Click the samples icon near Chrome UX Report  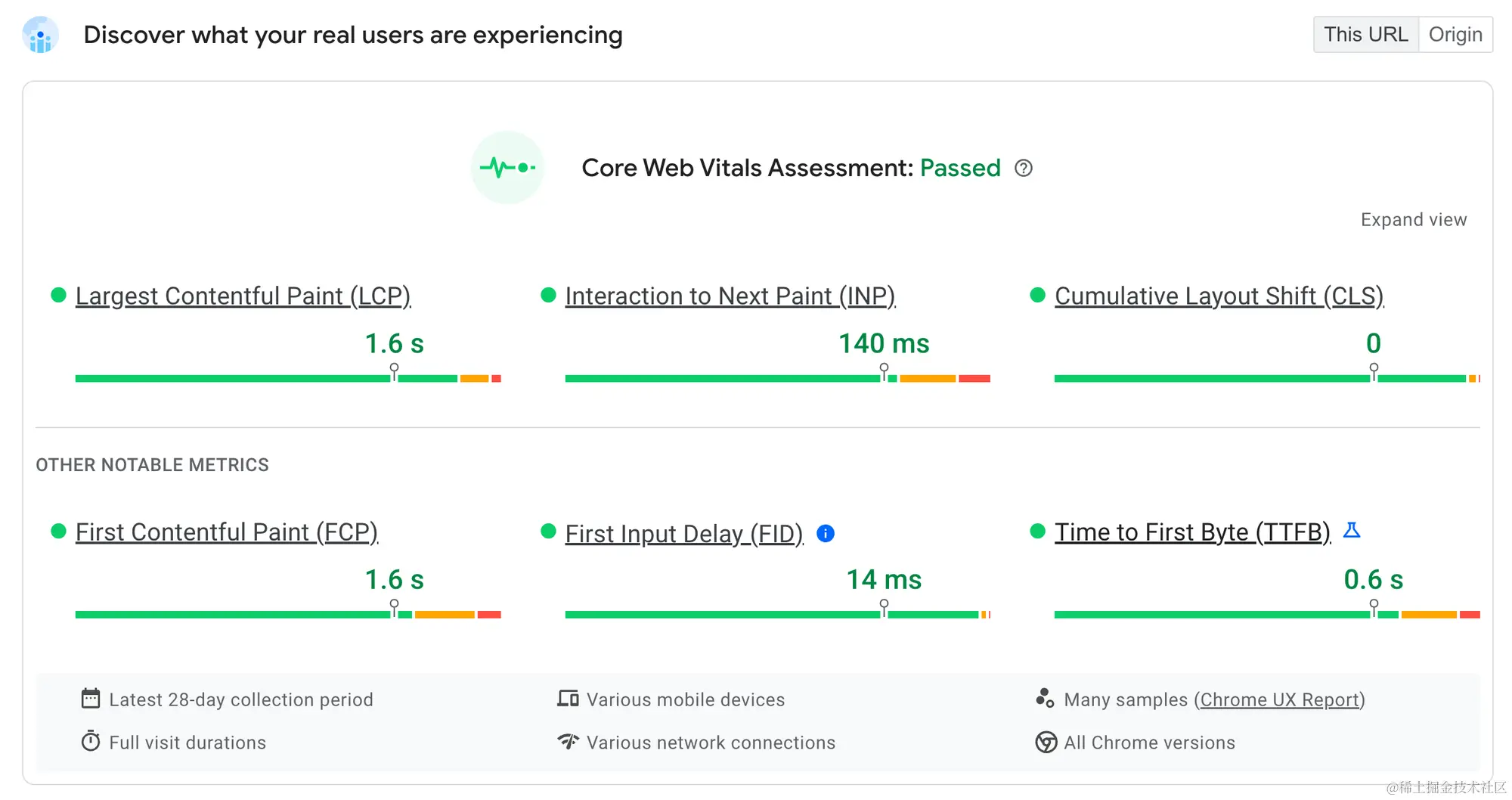tap(1046, 699)
